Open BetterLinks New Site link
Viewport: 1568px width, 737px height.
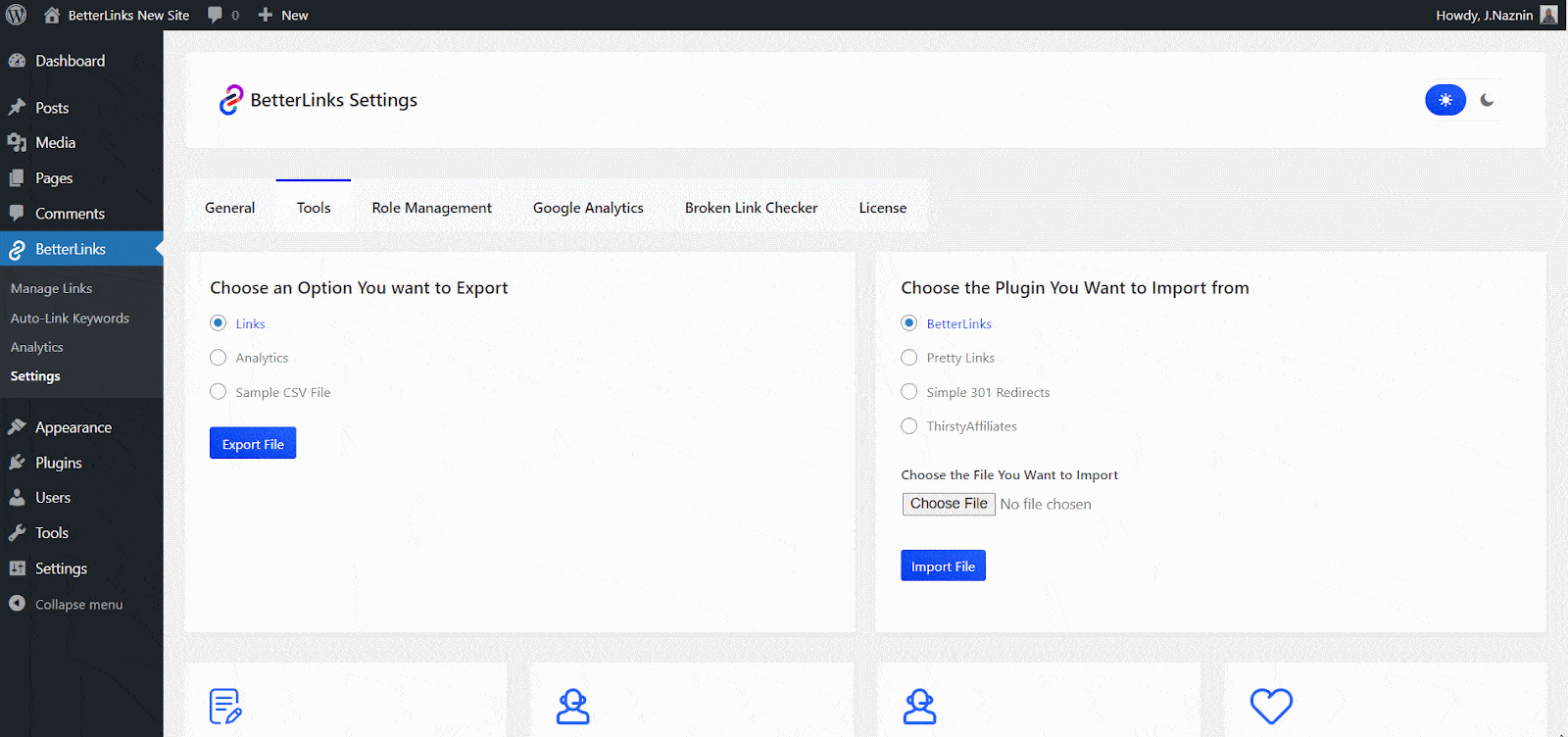pyautogui.click(x=128, y=15)
